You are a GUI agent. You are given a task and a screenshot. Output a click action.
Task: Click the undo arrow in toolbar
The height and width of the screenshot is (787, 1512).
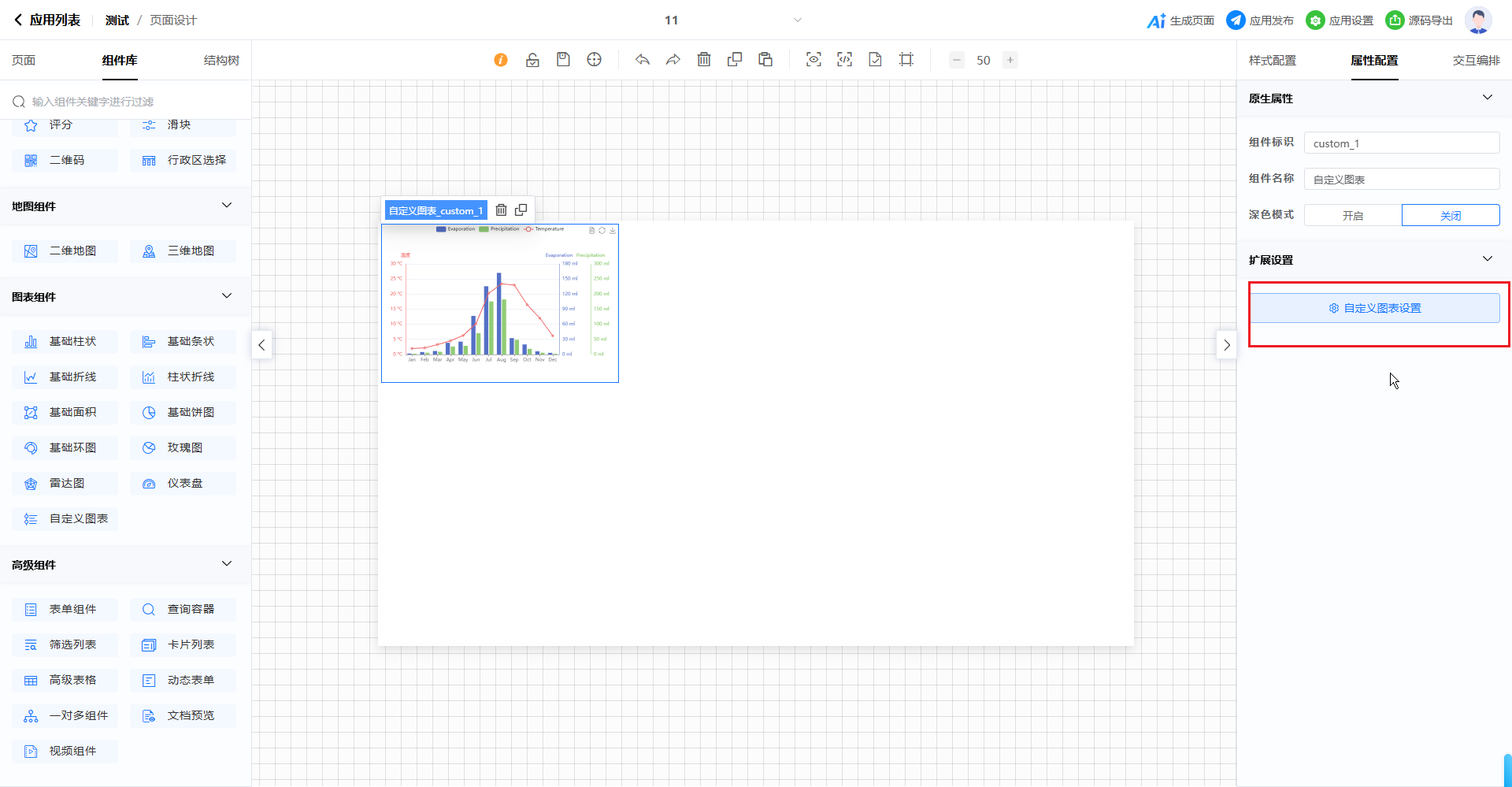pyautogui.click(x=643, y=60)
